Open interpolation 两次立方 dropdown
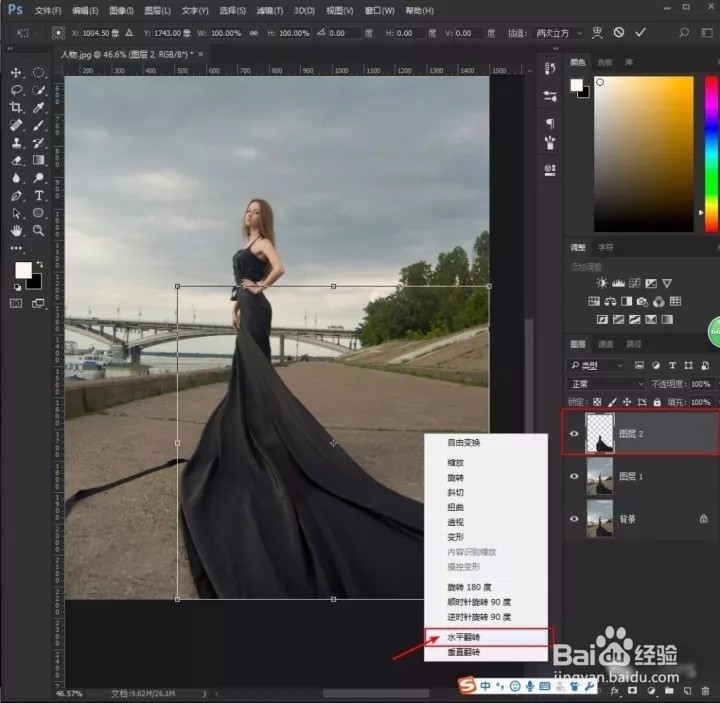Screen dimensions: 720x703 click(558, 33)
